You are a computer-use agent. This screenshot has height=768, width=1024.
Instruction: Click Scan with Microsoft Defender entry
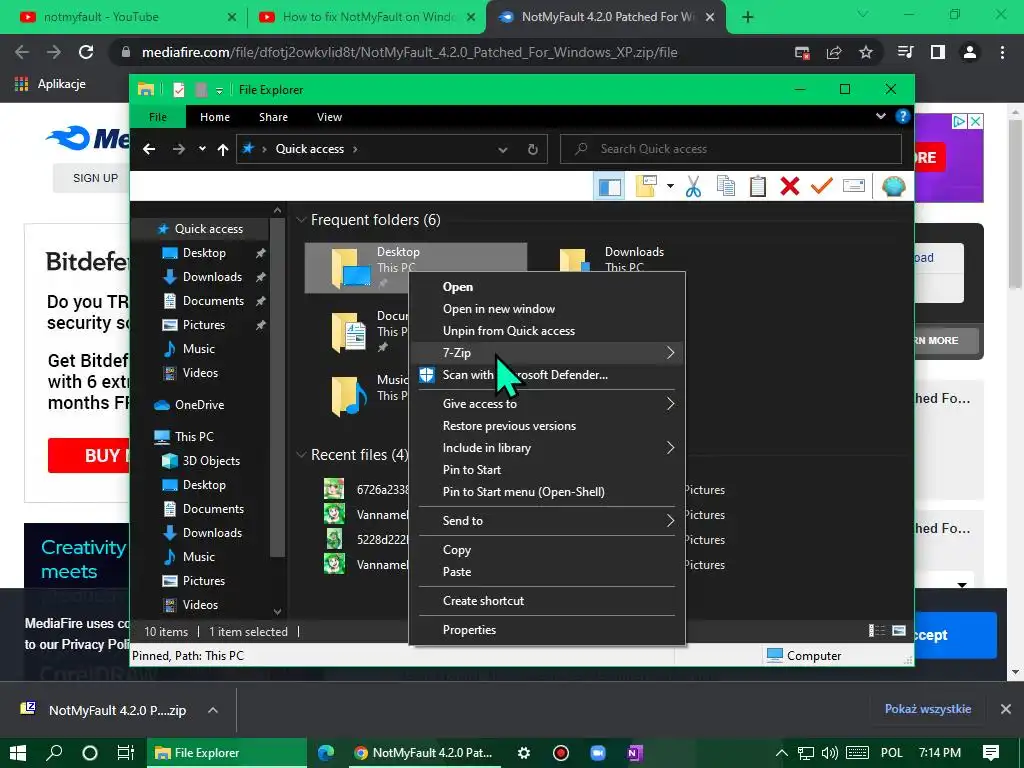[x=547, y=375]
